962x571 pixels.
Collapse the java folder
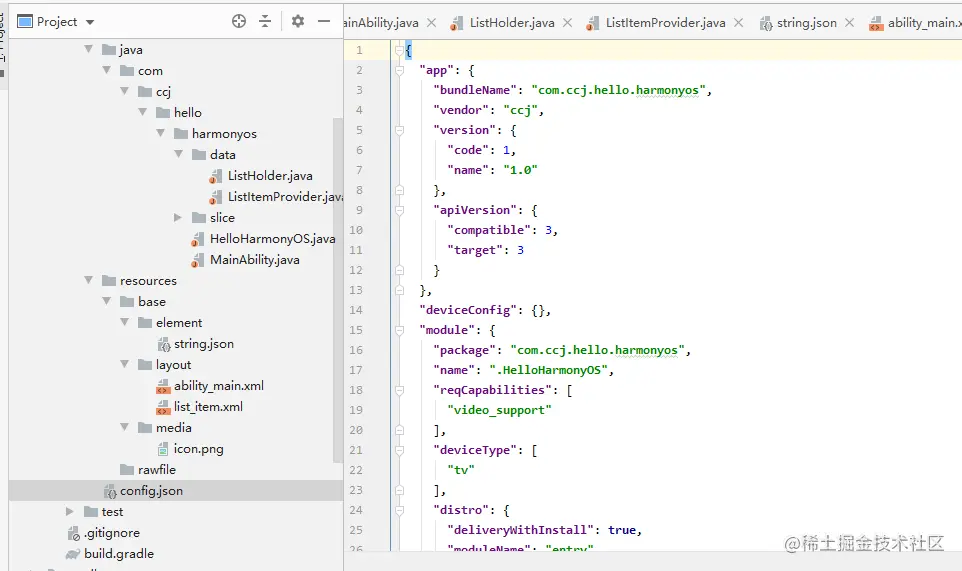(88, 49)
